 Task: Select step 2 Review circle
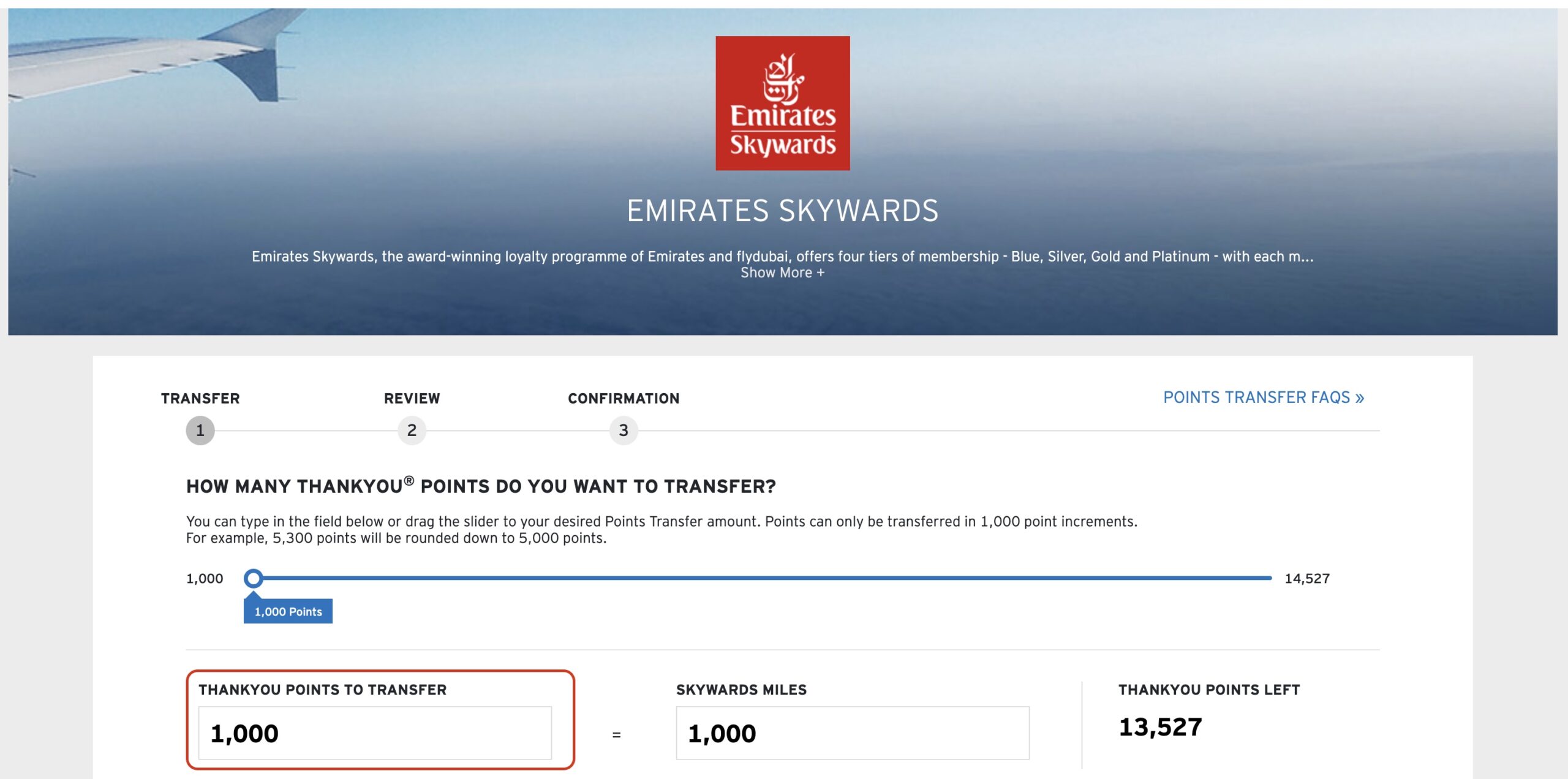(412, 432)
